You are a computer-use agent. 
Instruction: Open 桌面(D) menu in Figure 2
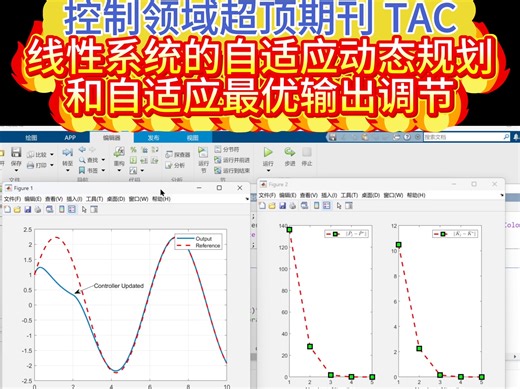pos(371,195)
